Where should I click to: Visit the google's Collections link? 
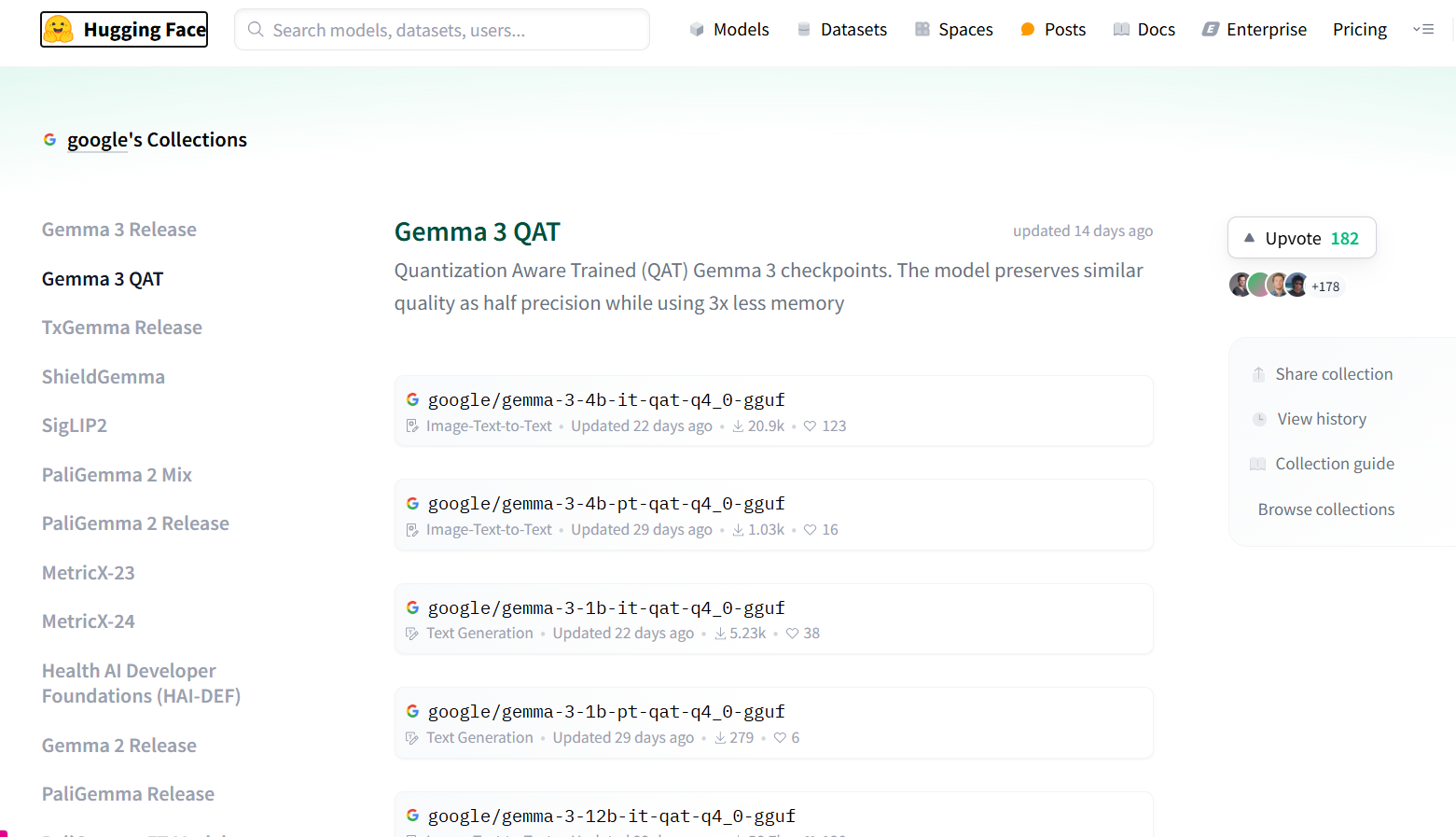pyautogui.click(x=157, y=139)
